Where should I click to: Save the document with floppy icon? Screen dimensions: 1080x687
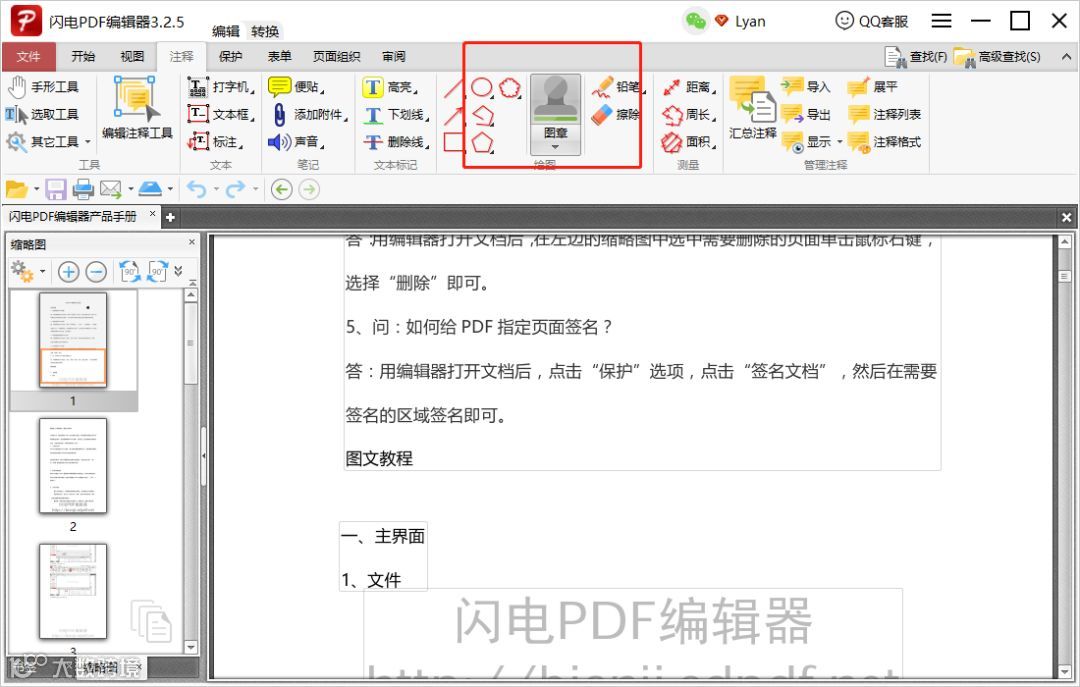point(56,189)
